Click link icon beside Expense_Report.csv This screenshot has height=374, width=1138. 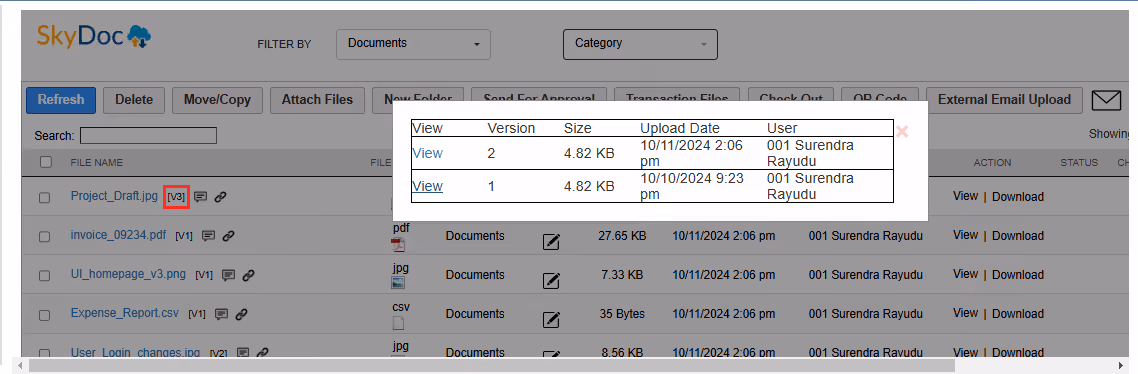[x=242, y=314]
